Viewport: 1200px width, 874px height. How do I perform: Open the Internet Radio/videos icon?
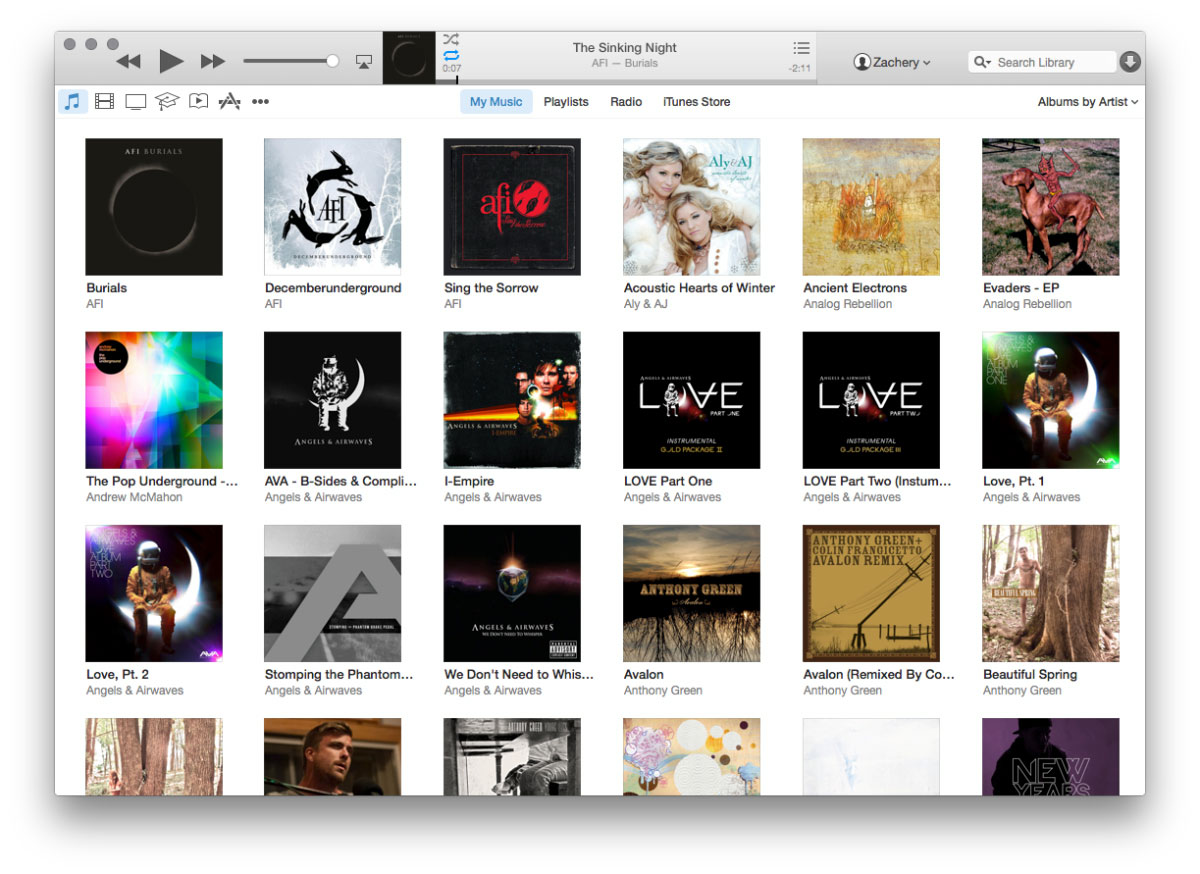pos(198,101)
